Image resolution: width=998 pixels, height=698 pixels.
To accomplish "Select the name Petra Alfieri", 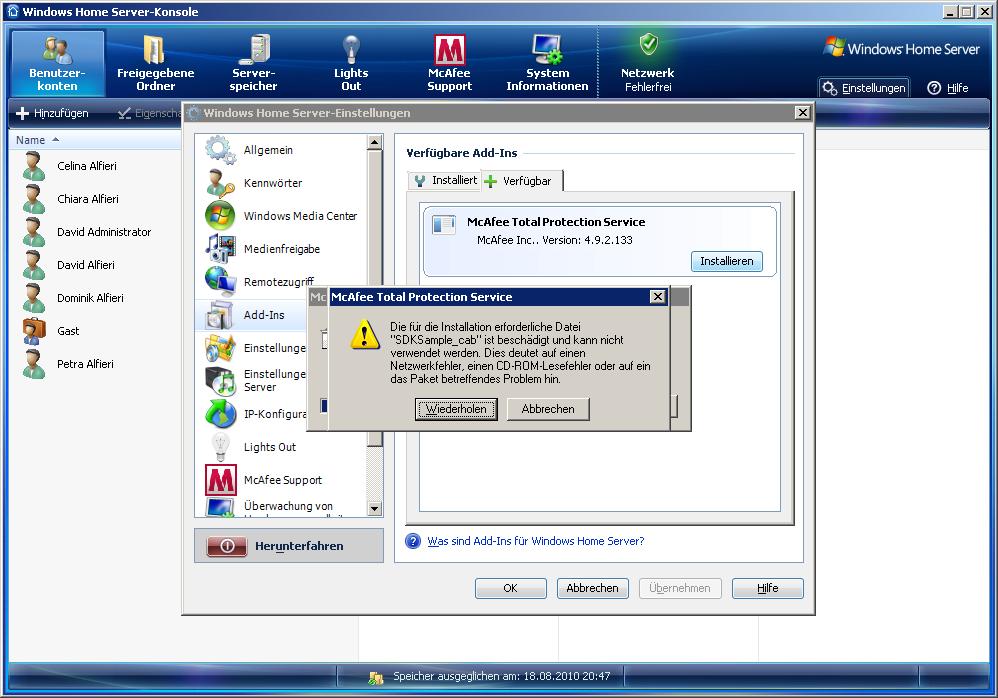I will point(85,364).
